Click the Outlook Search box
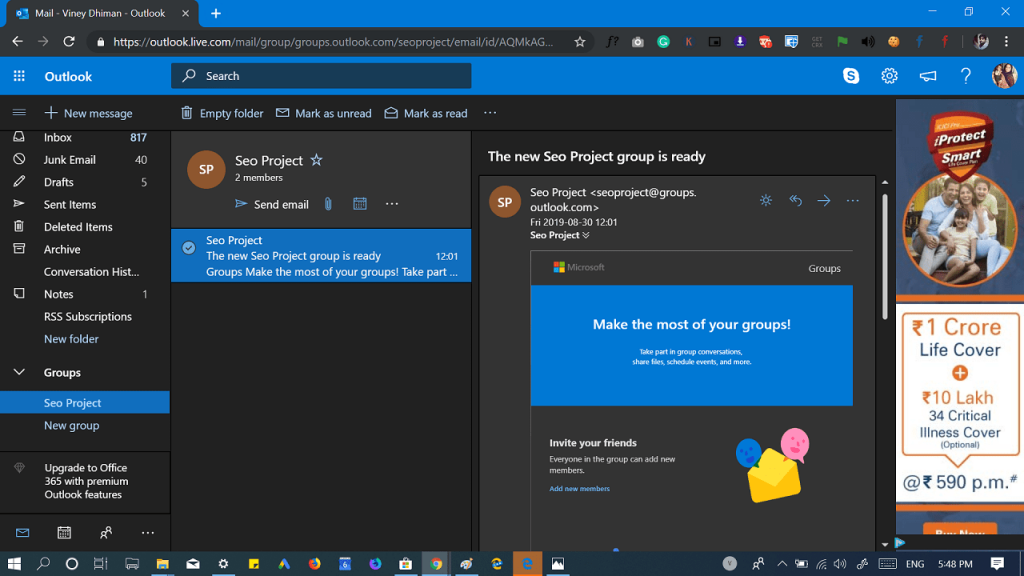The image size is (1024, 576). click(321, 76)
